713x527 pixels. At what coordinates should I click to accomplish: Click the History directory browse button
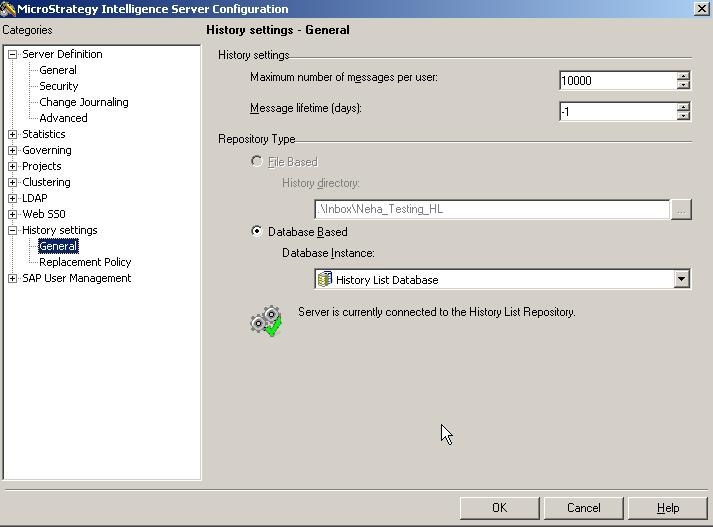point(681,210)
